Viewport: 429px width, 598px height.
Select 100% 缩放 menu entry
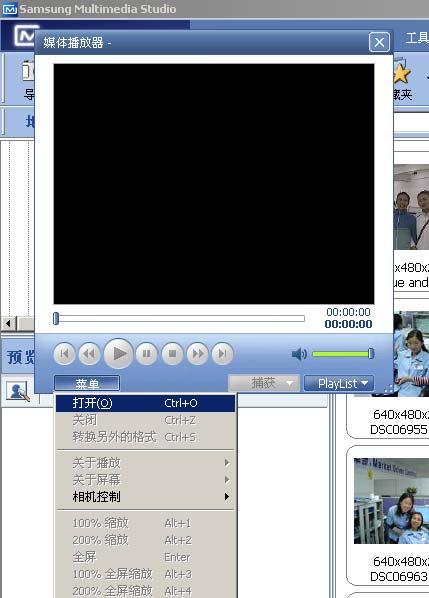point(145,523)
